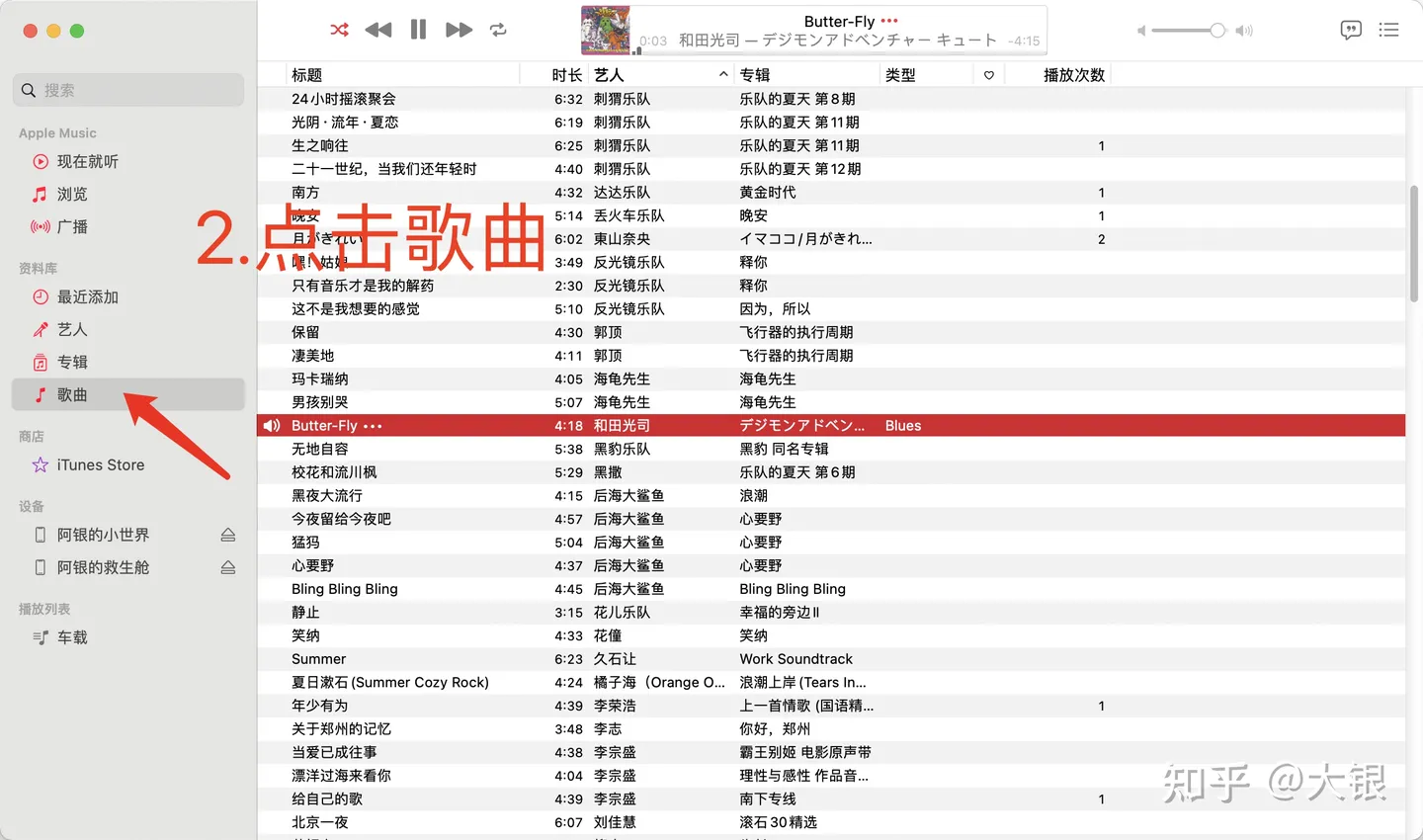Show the Up Next queue list
The width and height of the screenshot is (1423, 840).
[x=1388, y=30]
